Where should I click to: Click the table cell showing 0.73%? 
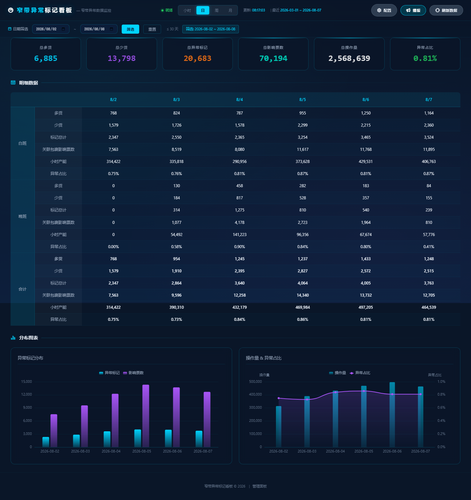pyautogui.click(x=176, y=319)
